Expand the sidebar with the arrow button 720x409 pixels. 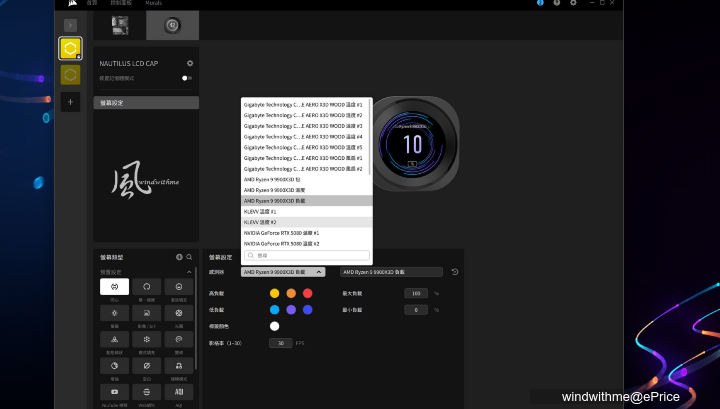point(70,25)
